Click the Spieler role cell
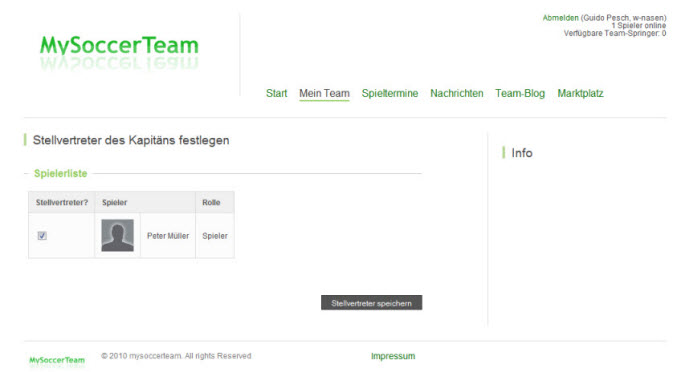The width and height of the screenshot is (690, 372). tap(215, 236)
